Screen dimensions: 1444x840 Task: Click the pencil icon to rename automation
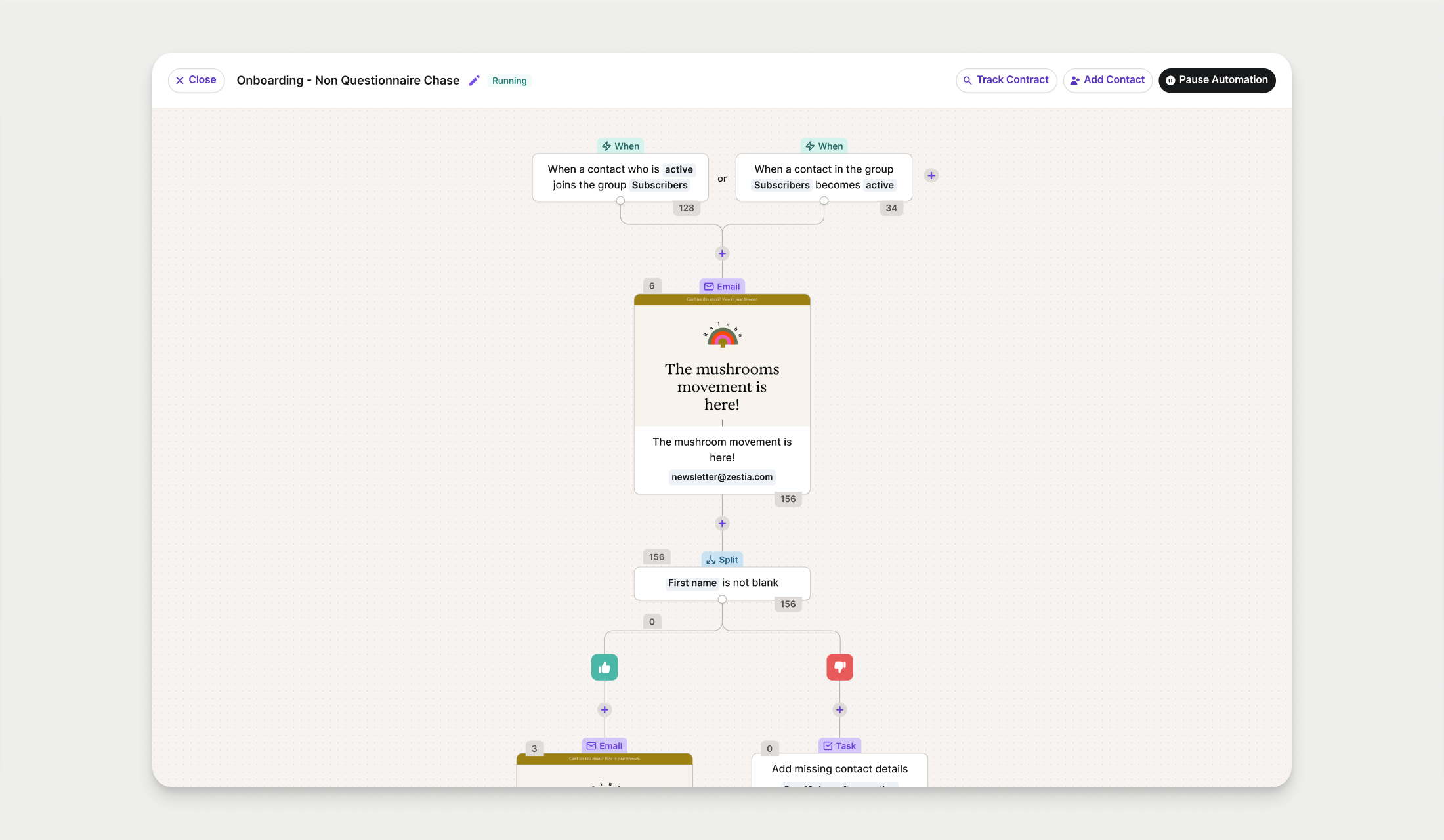point(474,81)
